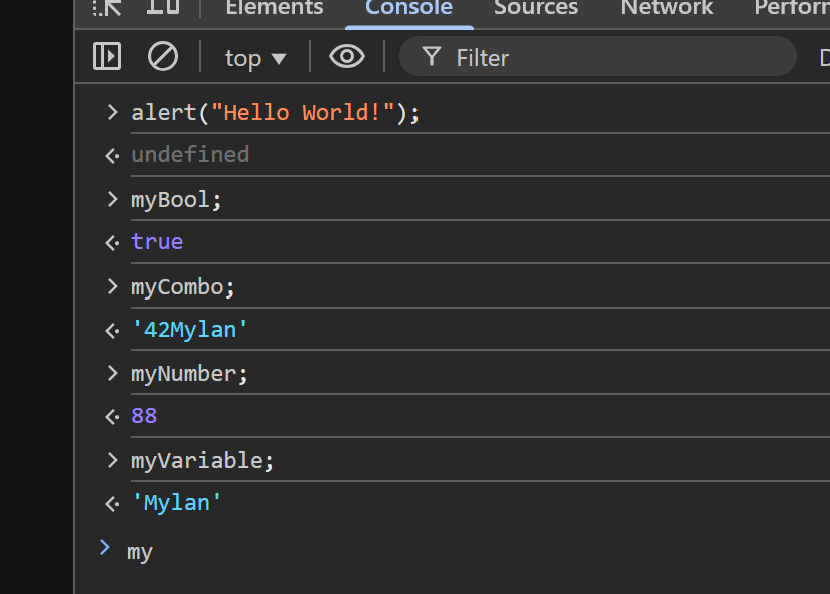
Task: Open the top frame context dropdown
Action: tap(254, 57)
